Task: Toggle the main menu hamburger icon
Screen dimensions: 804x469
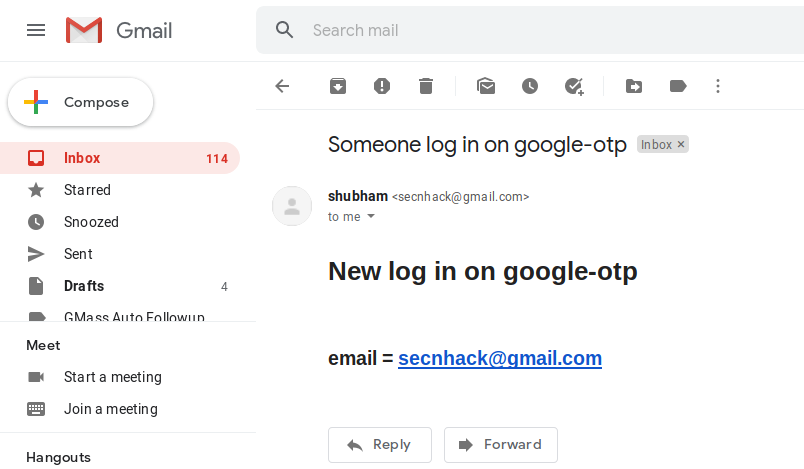Action: pos(36,30)
